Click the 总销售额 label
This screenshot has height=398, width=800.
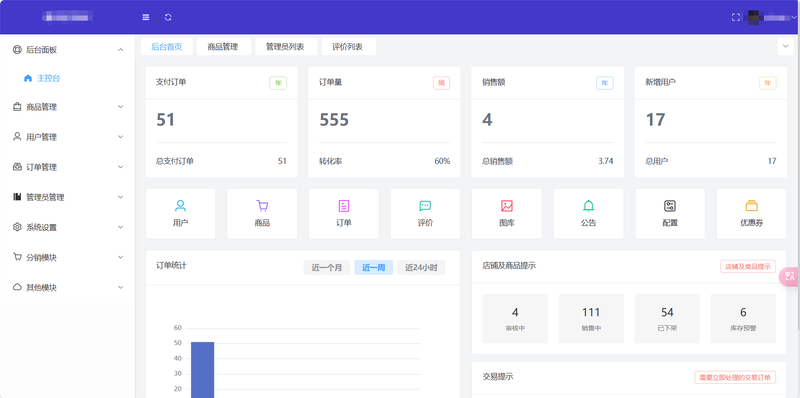tap(497, 161)
